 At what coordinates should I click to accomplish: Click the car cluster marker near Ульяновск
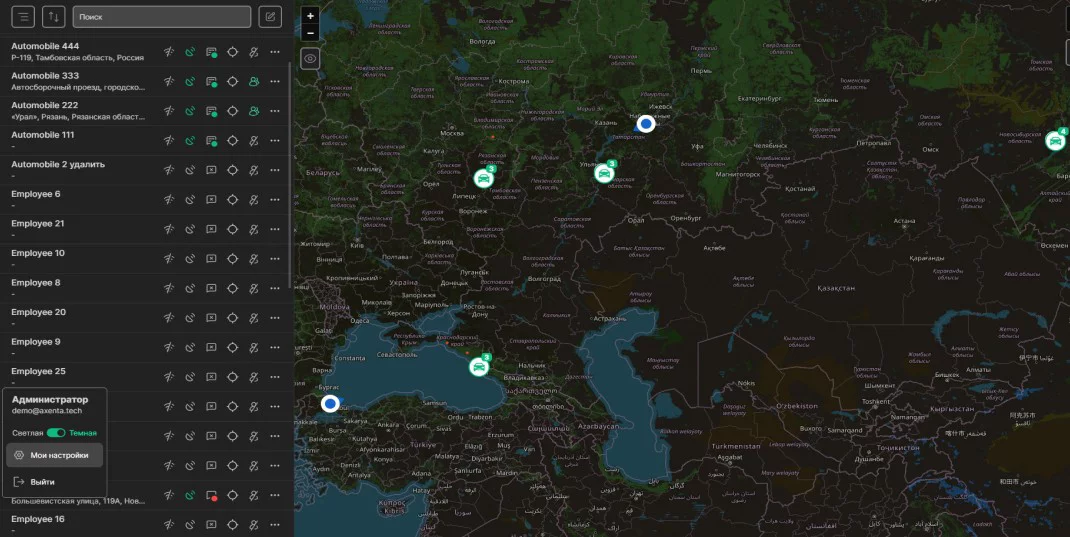click(605, 173)
